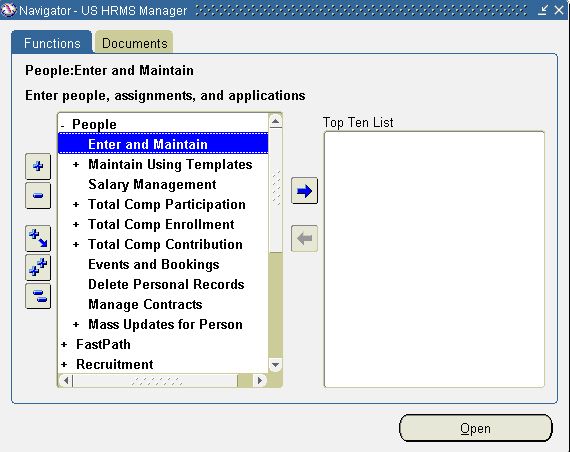Screen dimensions: 570x452
Task: Click the Open button
Action: [475, 428]
